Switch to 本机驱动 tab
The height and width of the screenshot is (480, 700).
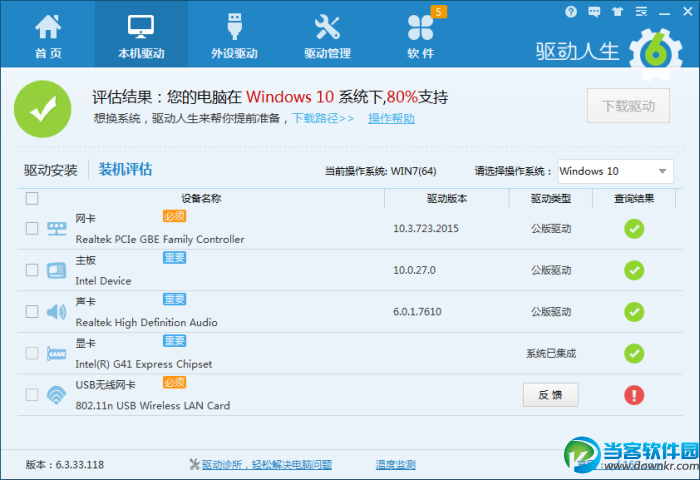[x=141, y=34]
